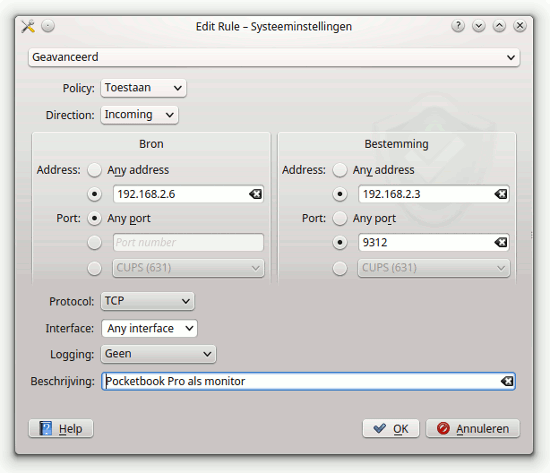
Task: Clear the destination port 9312 field
Action: click(x=501, y=242)
